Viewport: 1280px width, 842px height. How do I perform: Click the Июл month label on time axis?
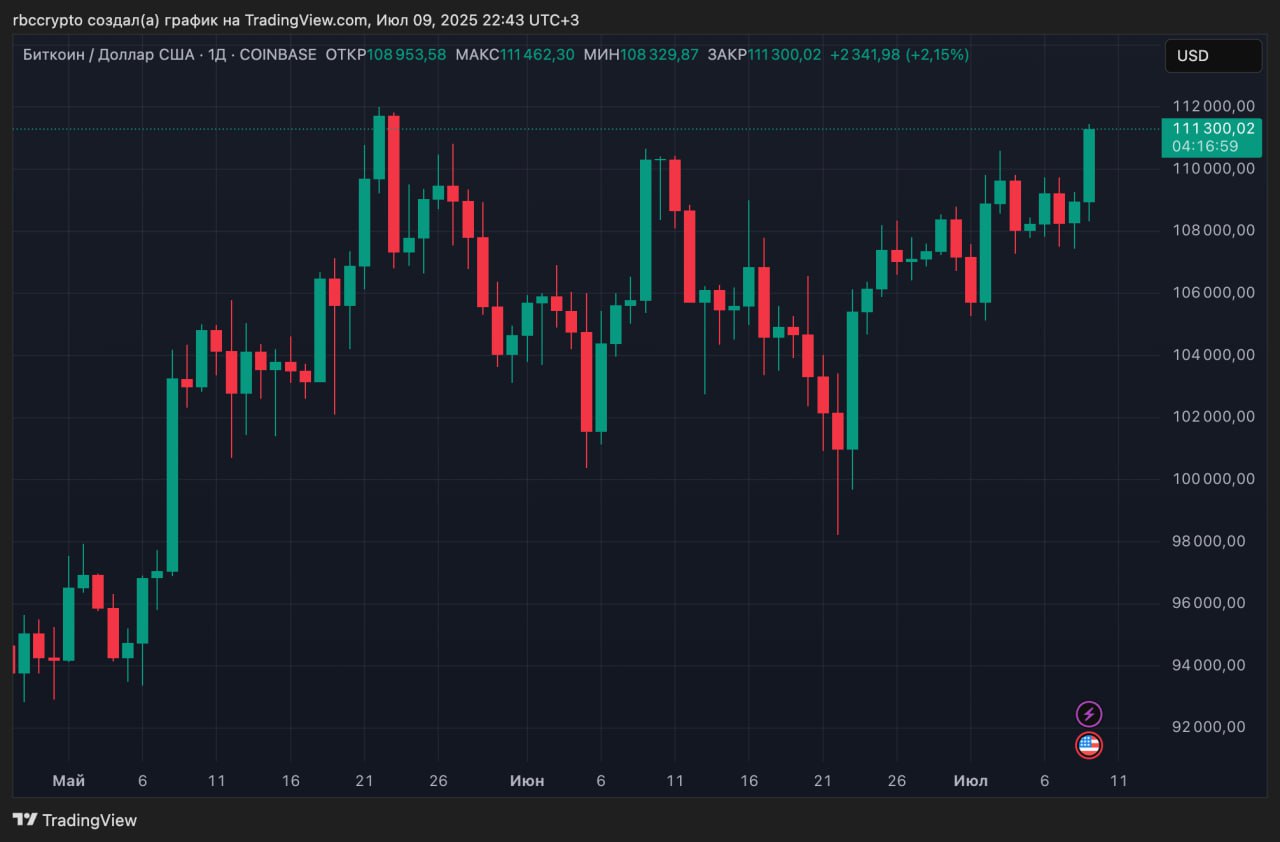[x=970, y=780]
